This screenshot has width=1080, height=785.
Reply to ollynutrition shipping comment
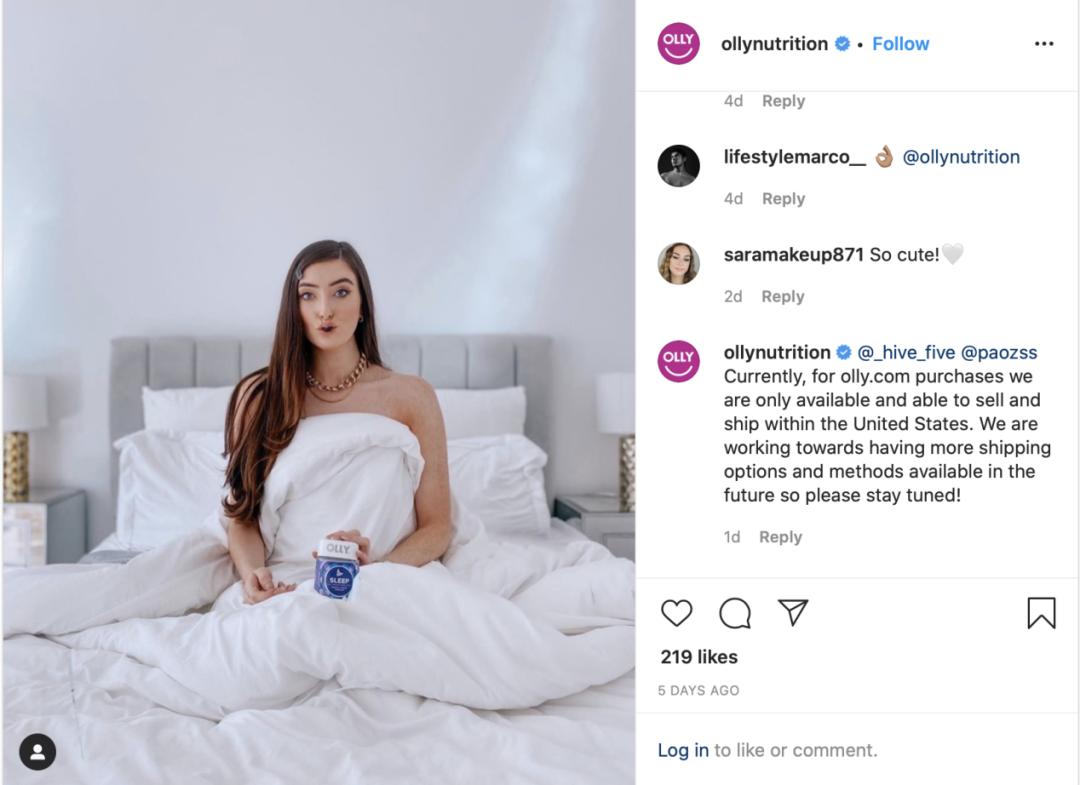(780, 536)
